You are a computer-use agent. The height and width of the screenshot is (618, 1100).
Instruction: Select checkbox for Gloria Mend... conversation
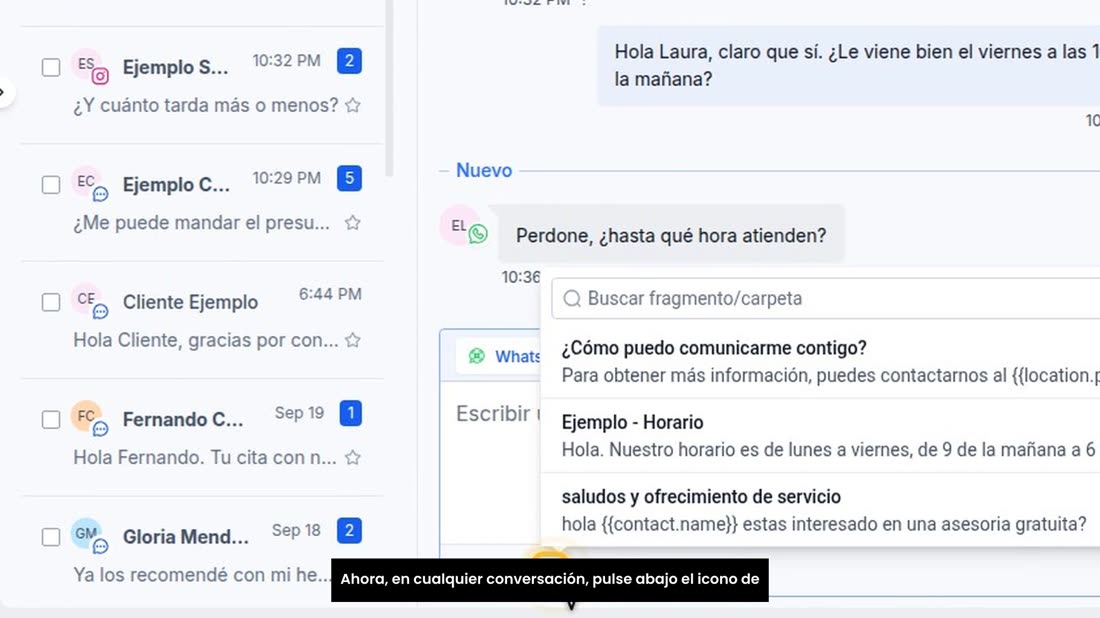51,537
